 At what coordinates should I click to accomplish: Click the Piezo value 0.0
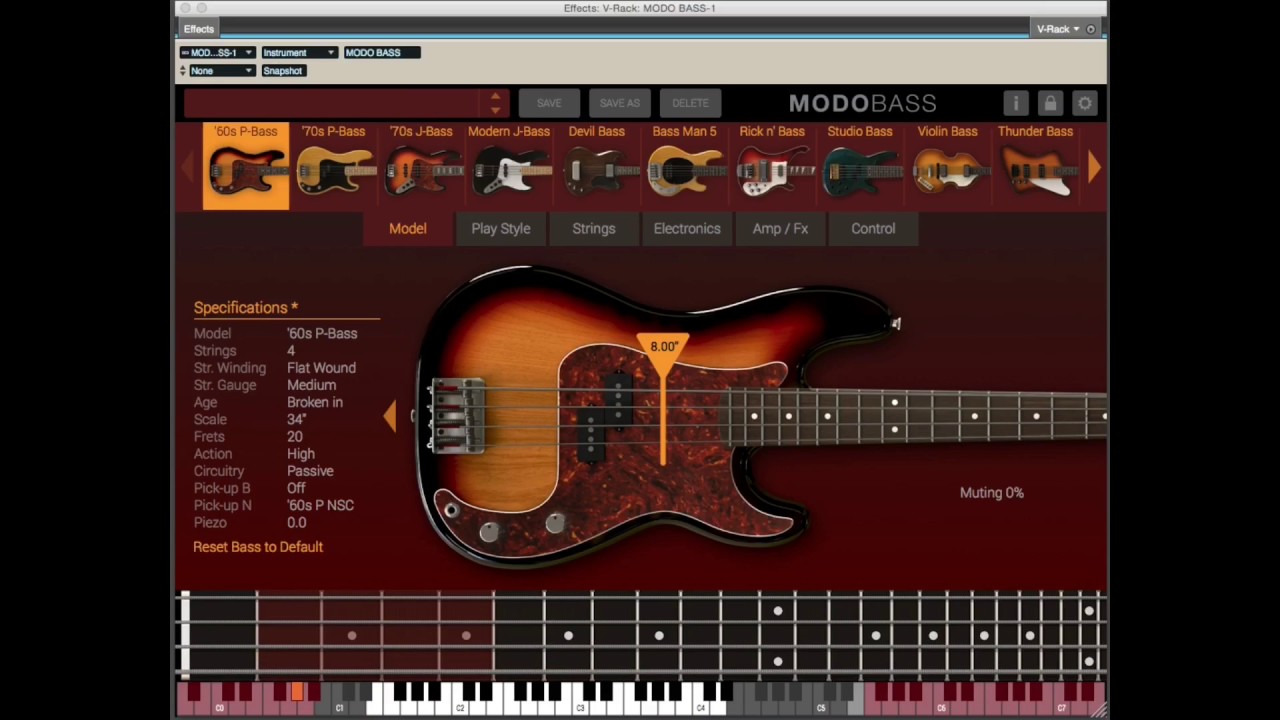tap(297, 523)
